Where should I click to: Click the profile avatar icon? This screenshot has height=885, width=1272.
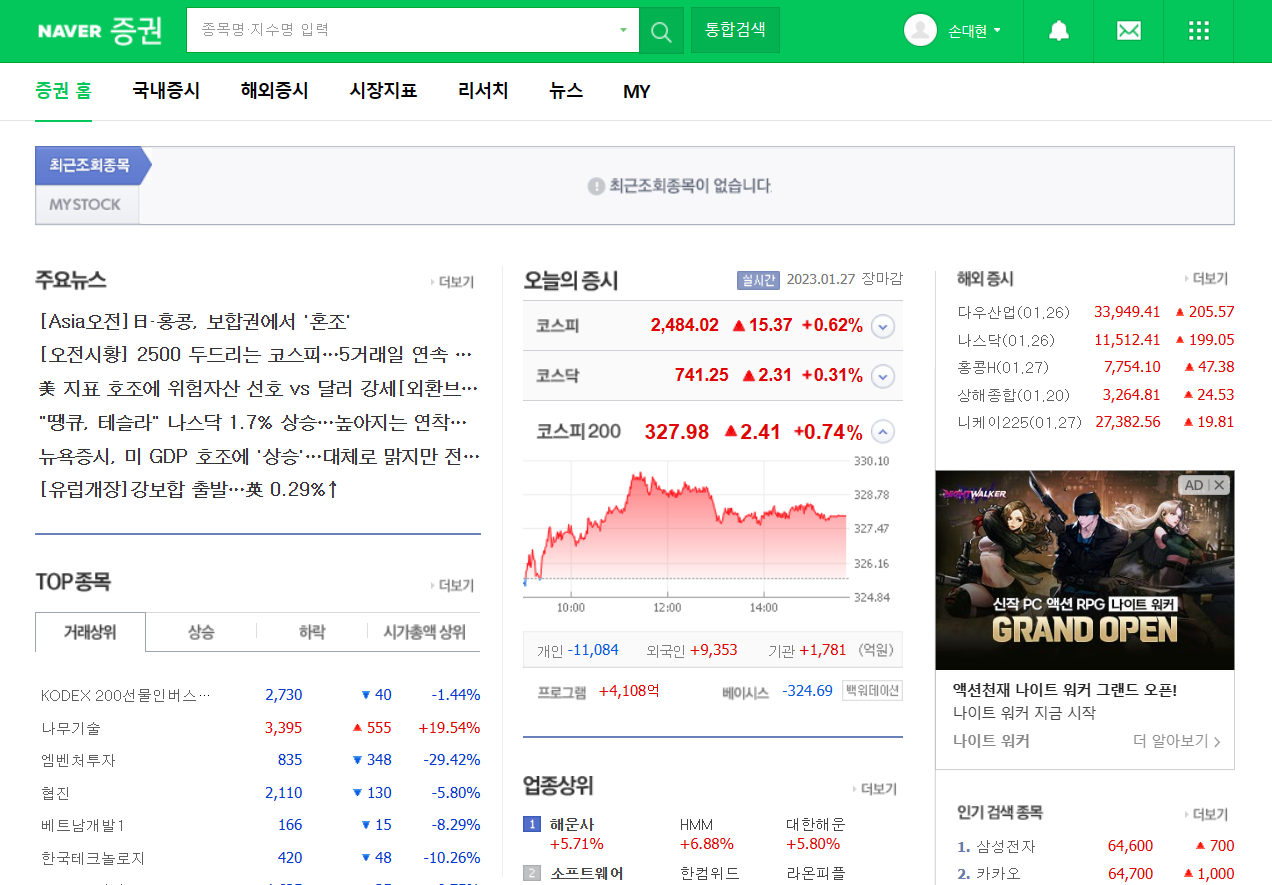(920, 30)
